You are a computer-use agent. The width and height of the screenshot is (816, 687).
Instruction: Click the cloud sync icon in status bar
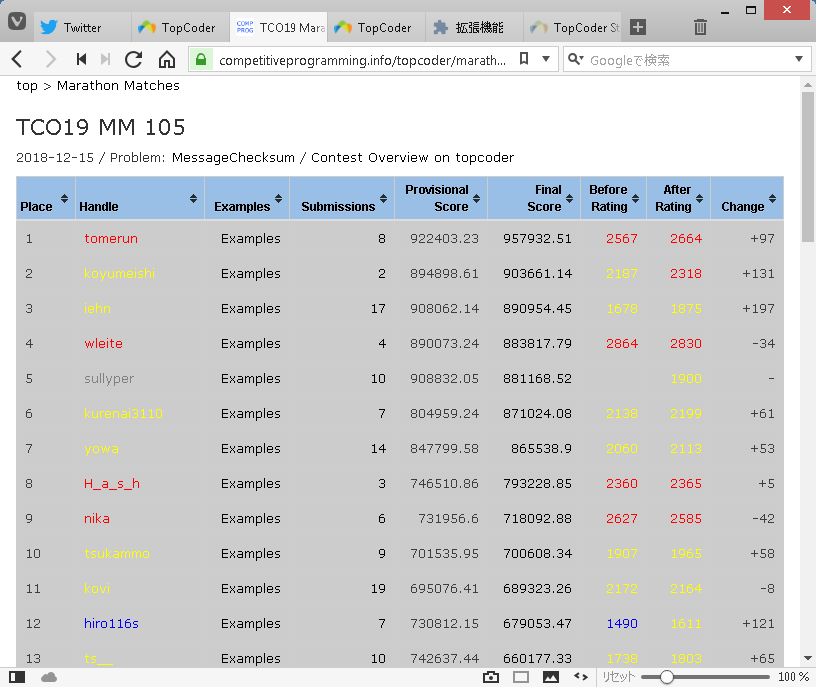49,677
